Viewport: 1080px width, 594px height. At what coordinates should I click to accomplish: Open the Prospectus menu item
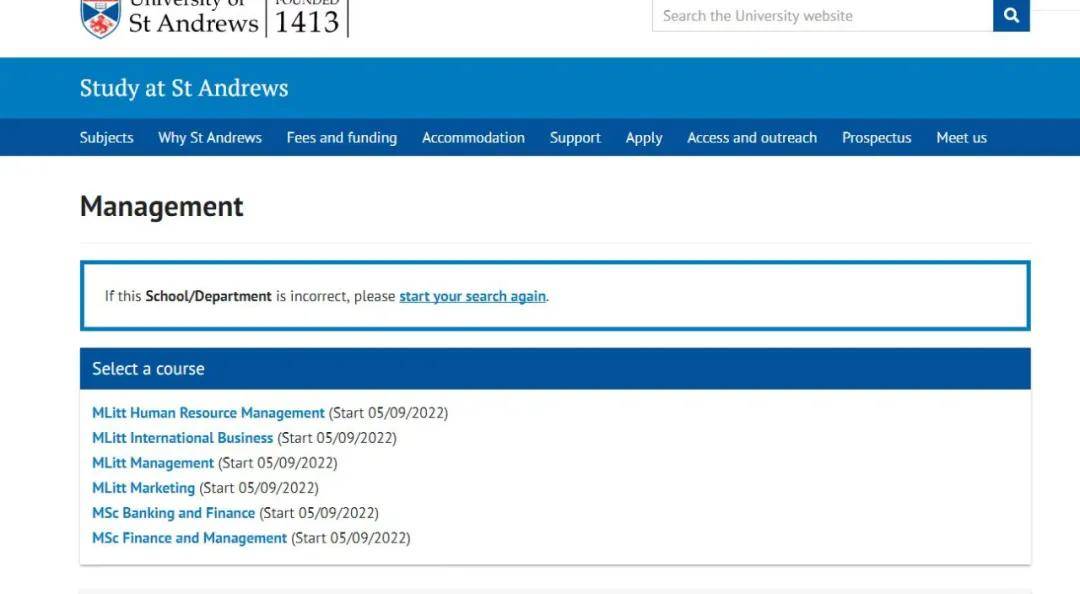(877, 138)
